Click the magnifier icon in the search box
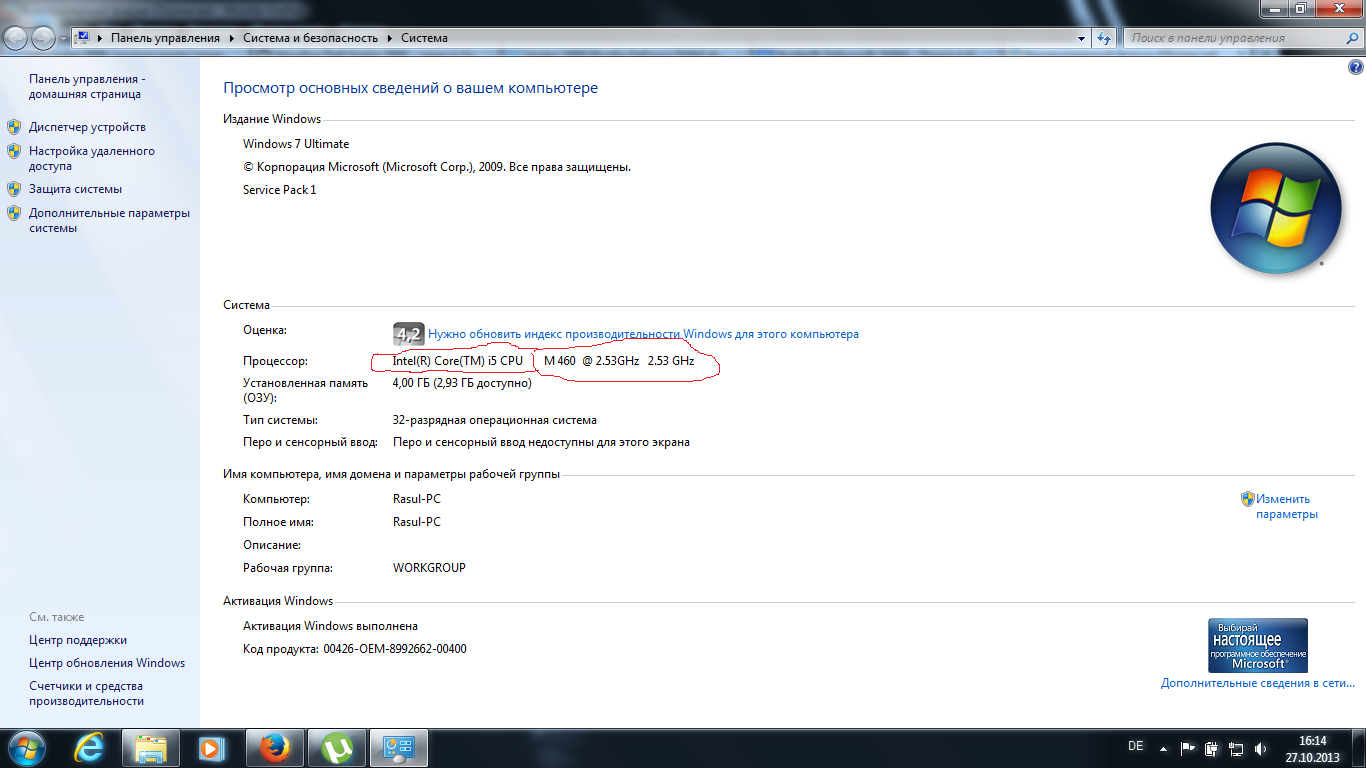 click(x=1350, y=38)
